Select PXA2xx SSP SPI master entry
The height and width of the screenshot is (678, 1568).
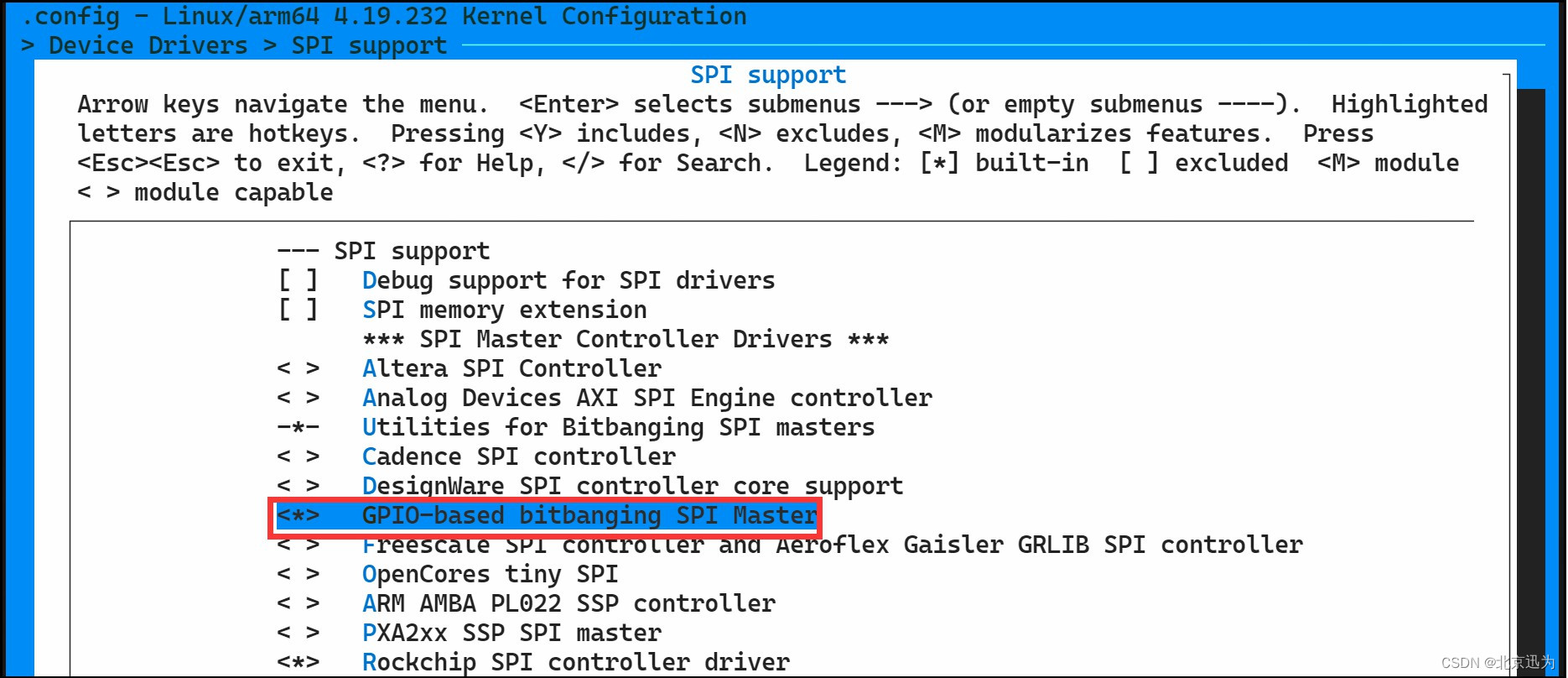511,633
